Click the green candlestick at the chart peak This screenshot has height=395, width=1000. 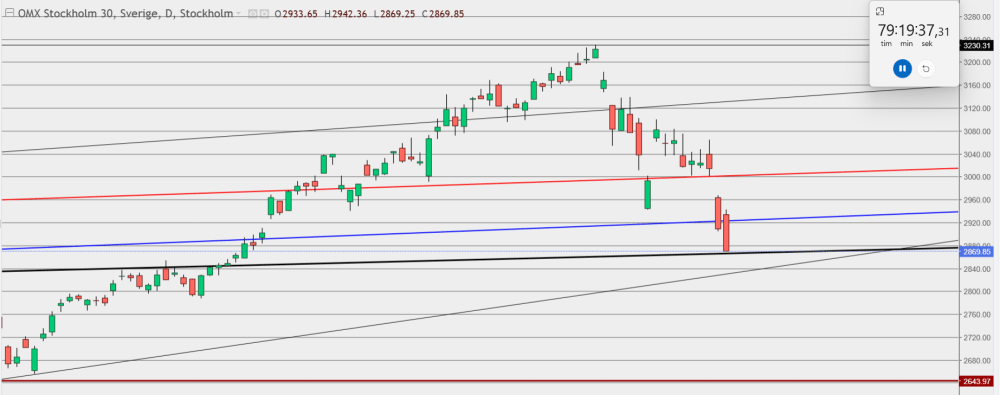coord(595,53)
